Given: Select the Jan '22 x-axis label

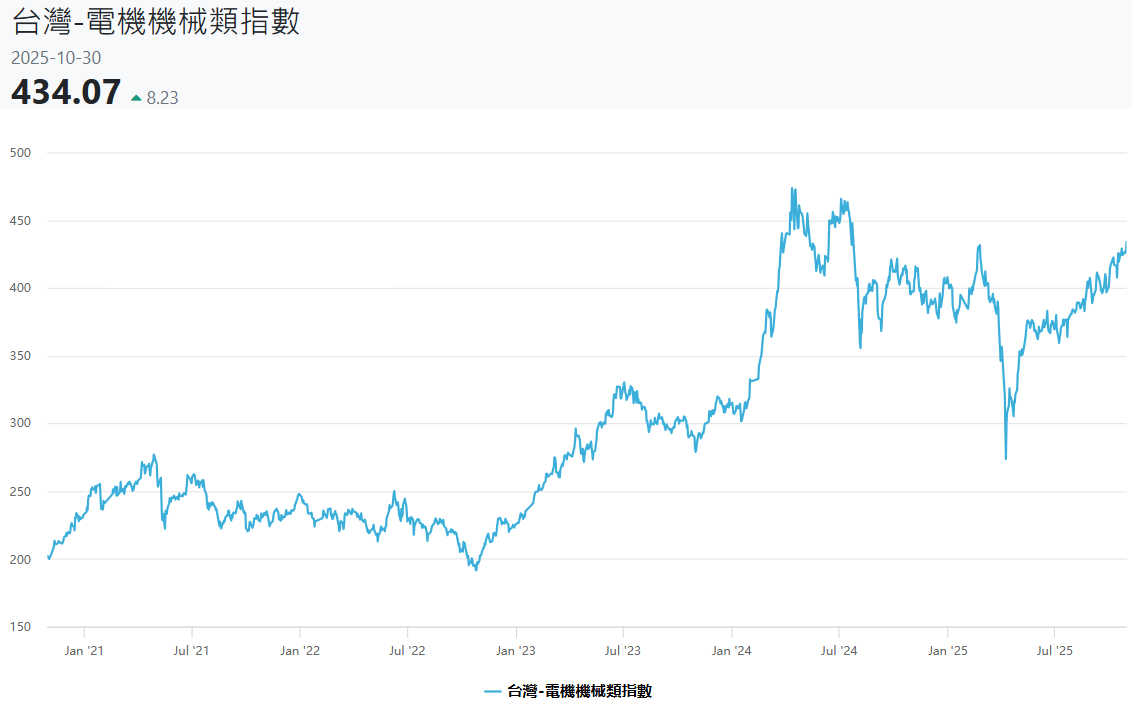Looking at the screenshot, I should click(300, 651).
